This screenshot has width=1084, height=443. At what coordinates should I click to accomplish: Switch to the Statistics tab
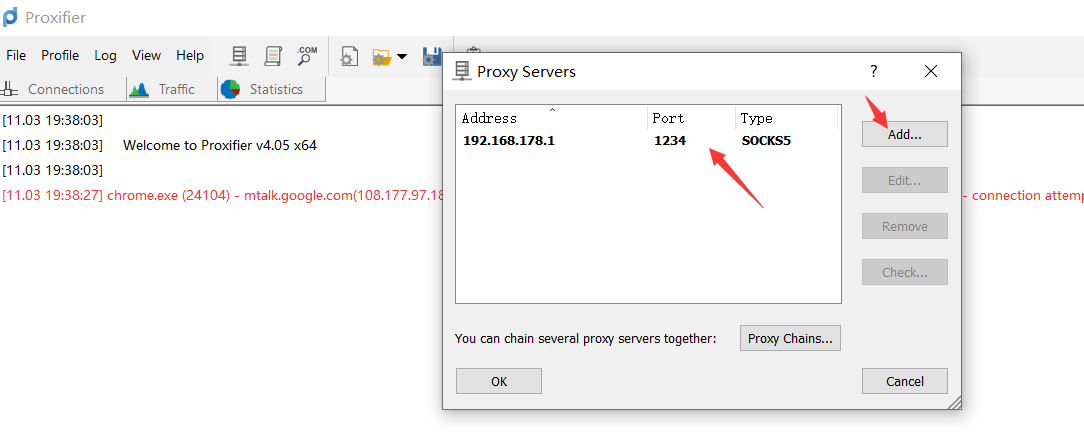[272, 89]
